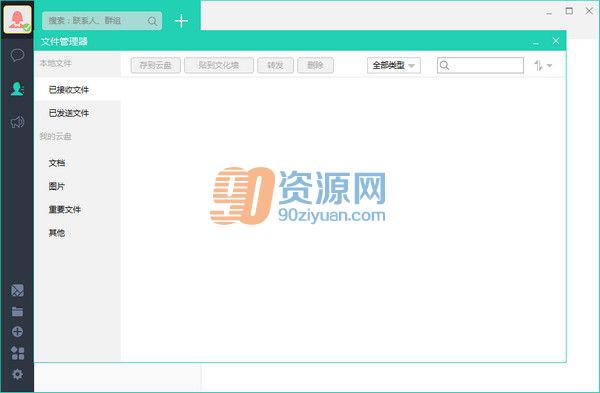Click the 存到云盘 button
600x393 pixels.
[x=156, y=65]
